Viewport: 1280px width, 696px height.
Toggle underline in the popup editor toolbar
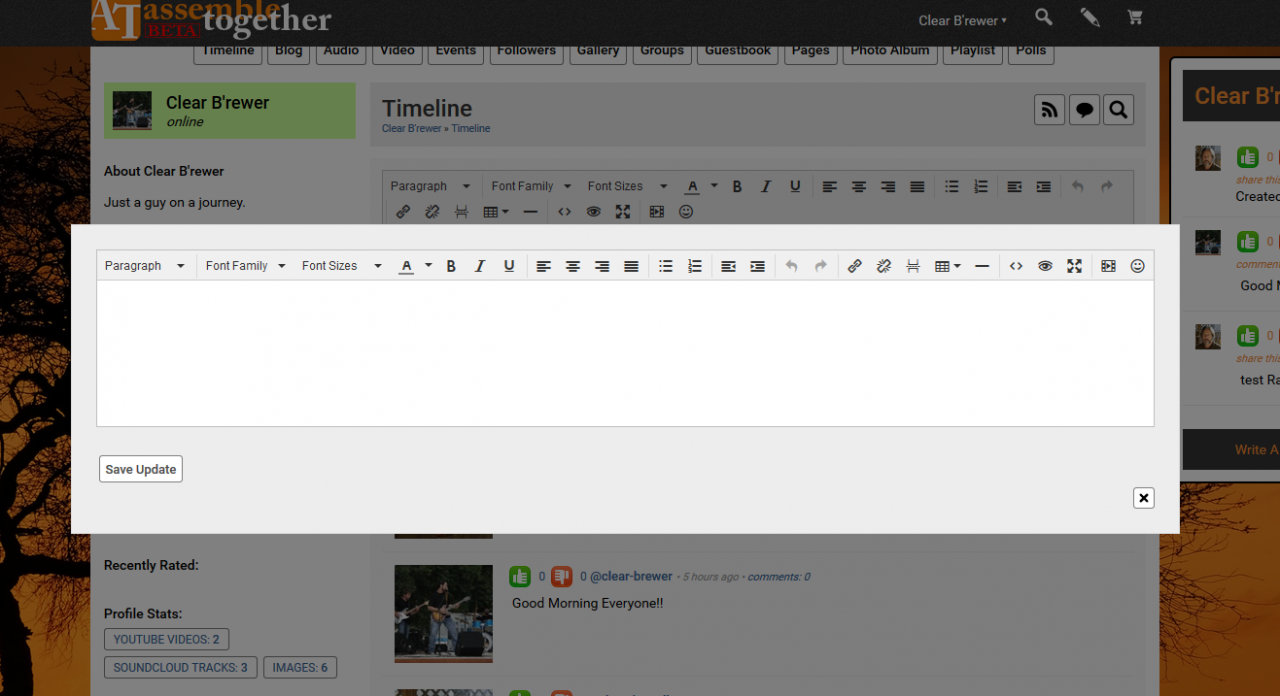pos(509,266)
